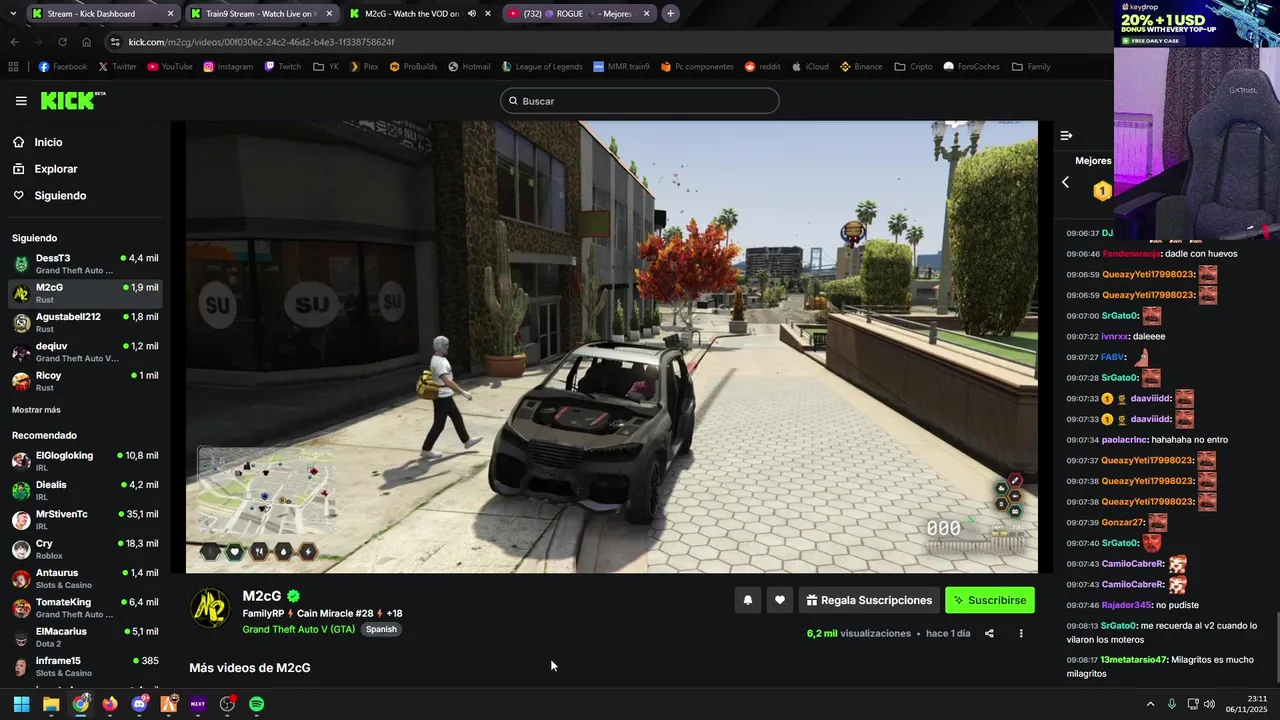Go back with the browser back arrow
The width and height of the screenshot is (1280, 720).
tap(15, 42)
